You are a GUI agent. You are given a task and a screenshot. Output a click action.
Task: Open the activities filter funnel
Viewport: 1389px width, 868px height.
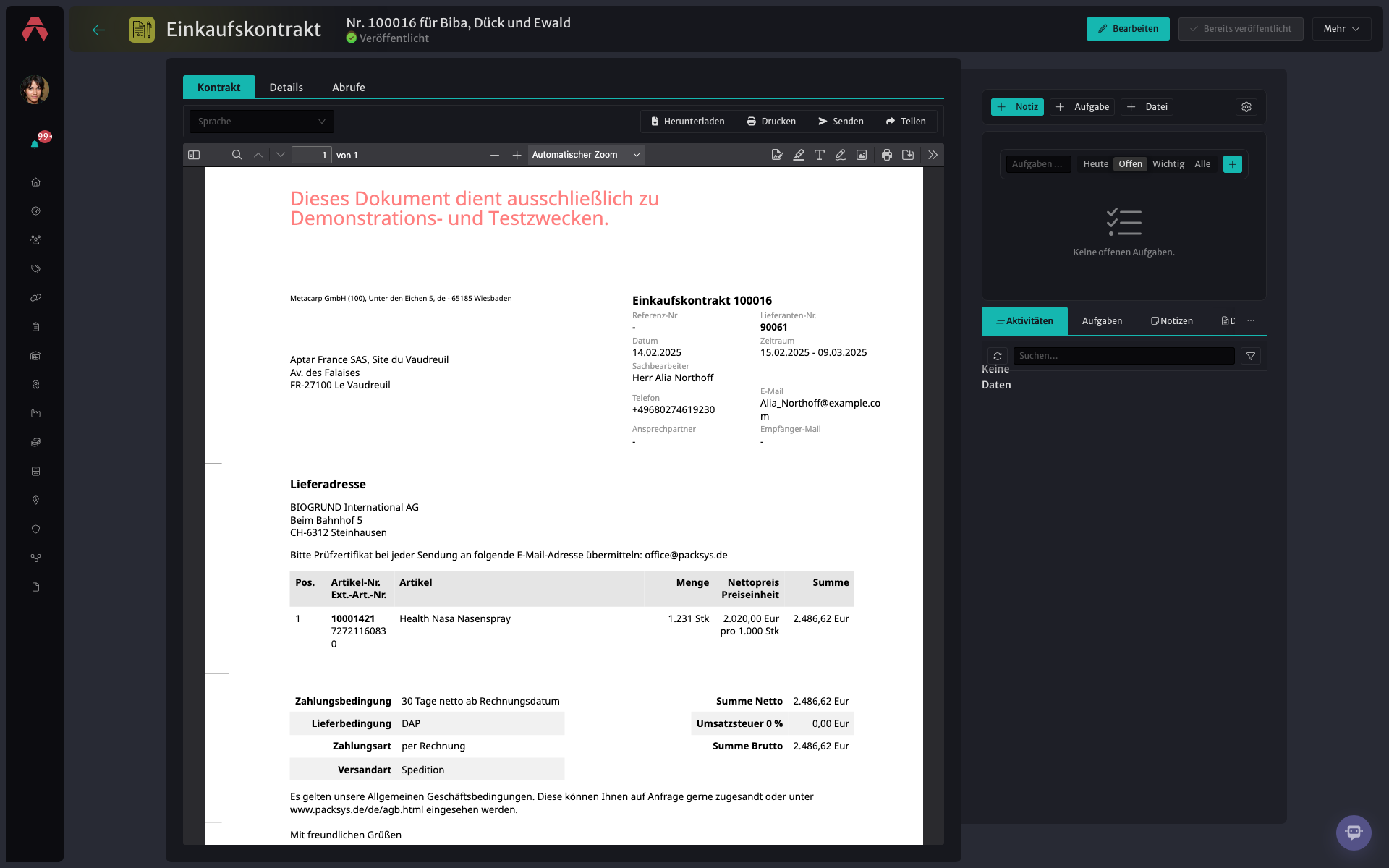pos(1251,356)
